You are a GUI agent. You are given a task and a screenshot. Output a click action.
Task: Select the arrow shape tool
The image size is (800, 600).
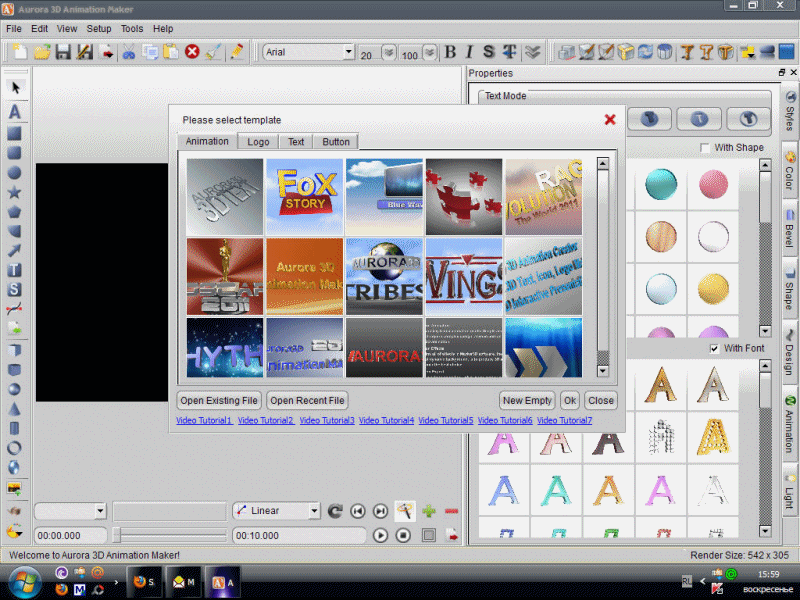pos(14,250)
